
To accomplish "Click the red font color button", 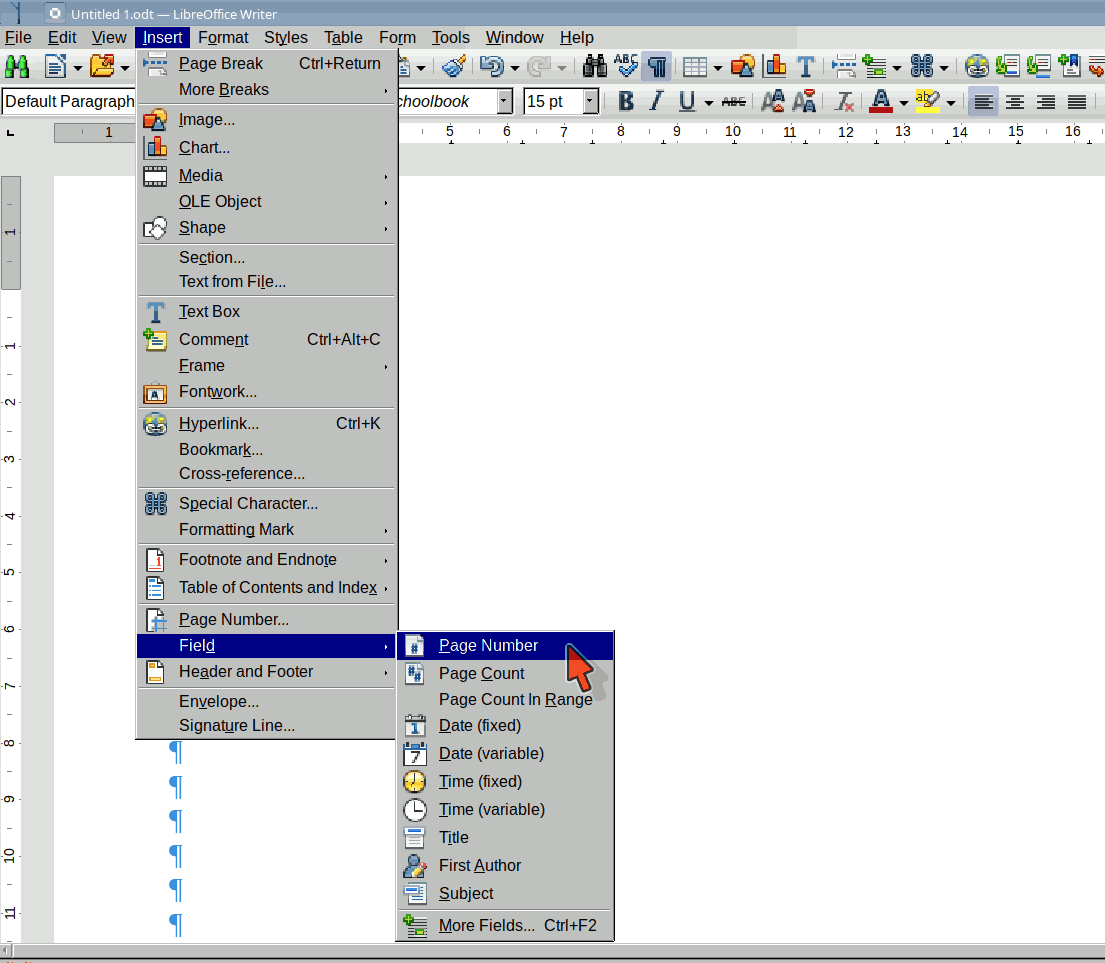I will [880, 101].
